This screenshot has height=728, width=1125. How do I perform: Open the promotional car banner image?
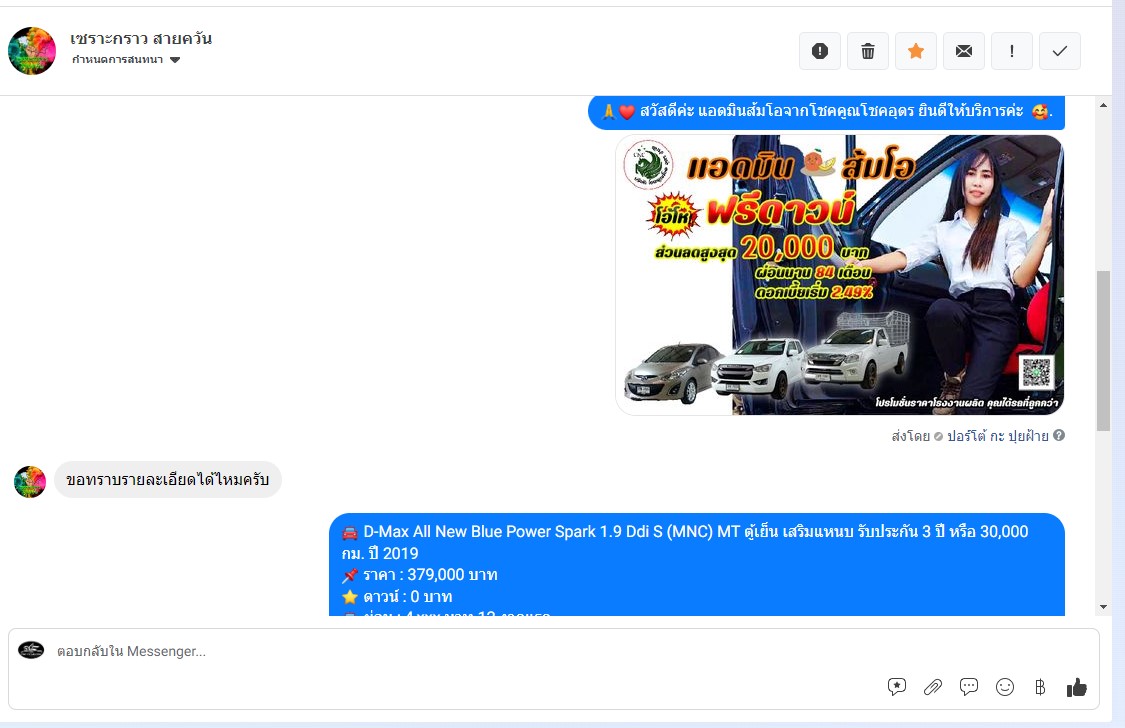pyautogui.click(x=839, y=275)
